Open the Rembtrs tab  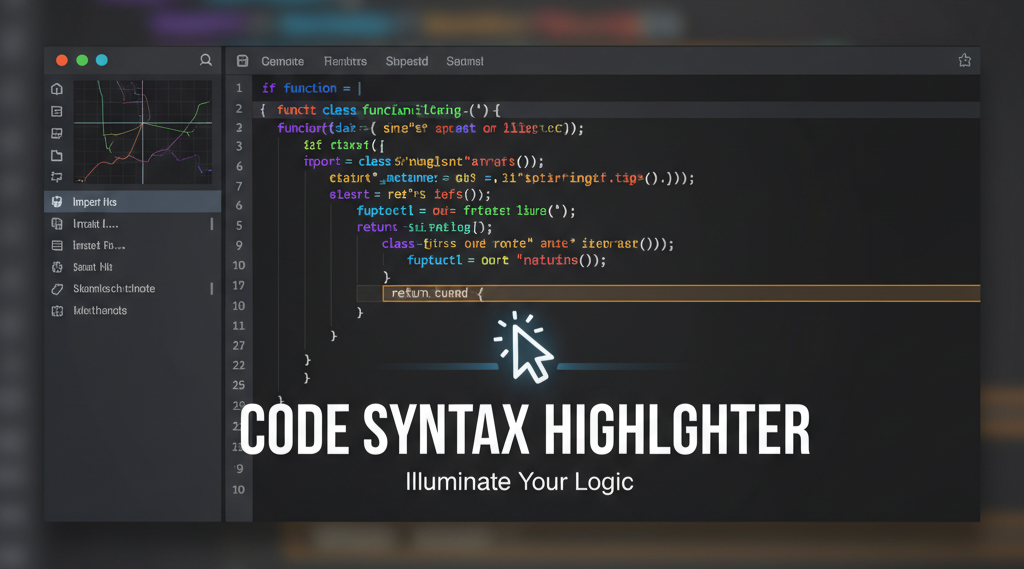[345, 61]
